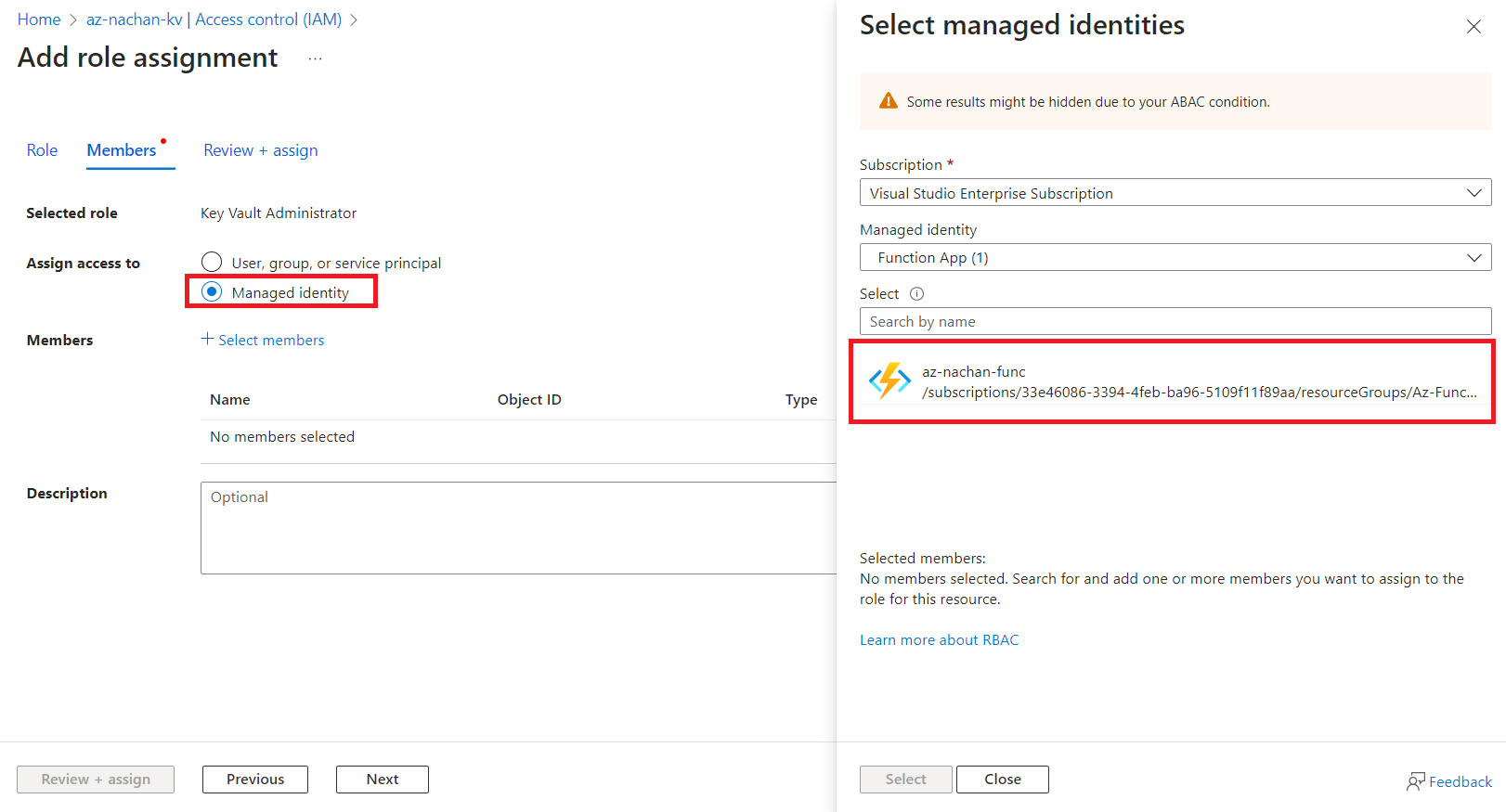Click the Previous button
1506x812 pixels.
(255, 780)
